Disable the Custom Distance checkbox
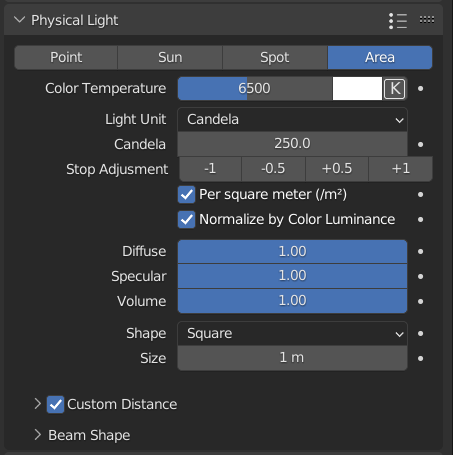The height and width of the screenshot is (455, 453). (55, 405)
